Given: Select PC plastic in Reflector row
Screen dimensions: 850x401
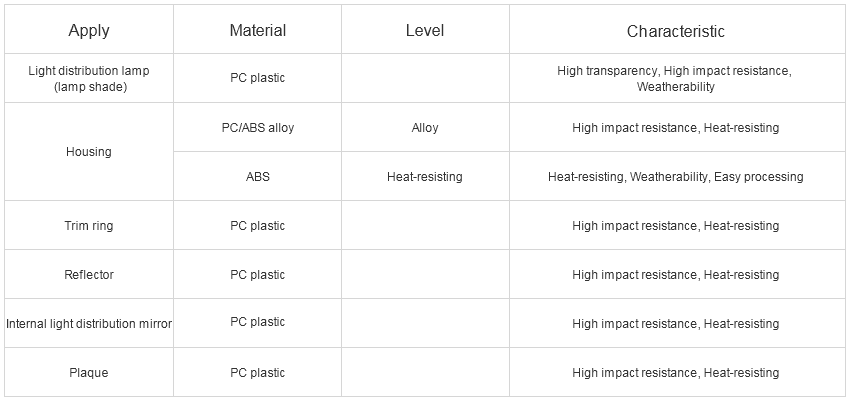Looking at the screenshot, I should (x=257, y=275).
